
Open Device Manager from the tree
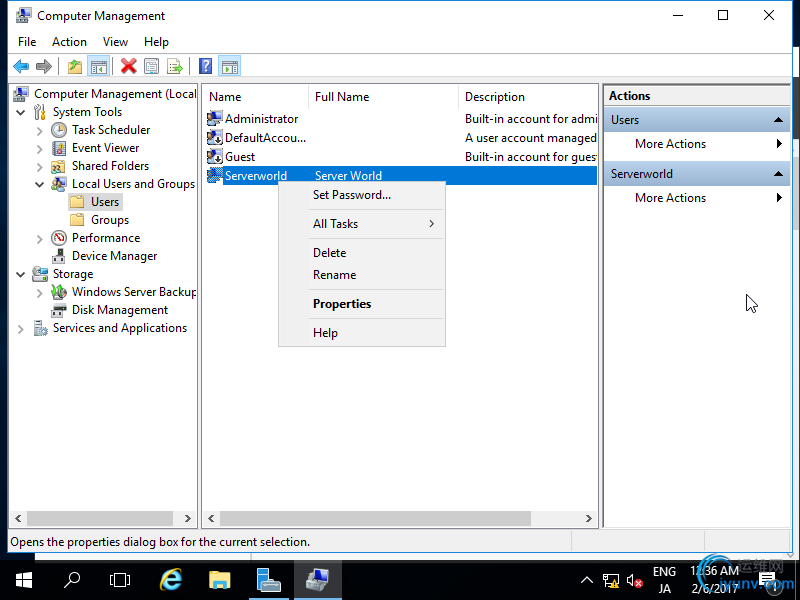(x=114, y=256)
